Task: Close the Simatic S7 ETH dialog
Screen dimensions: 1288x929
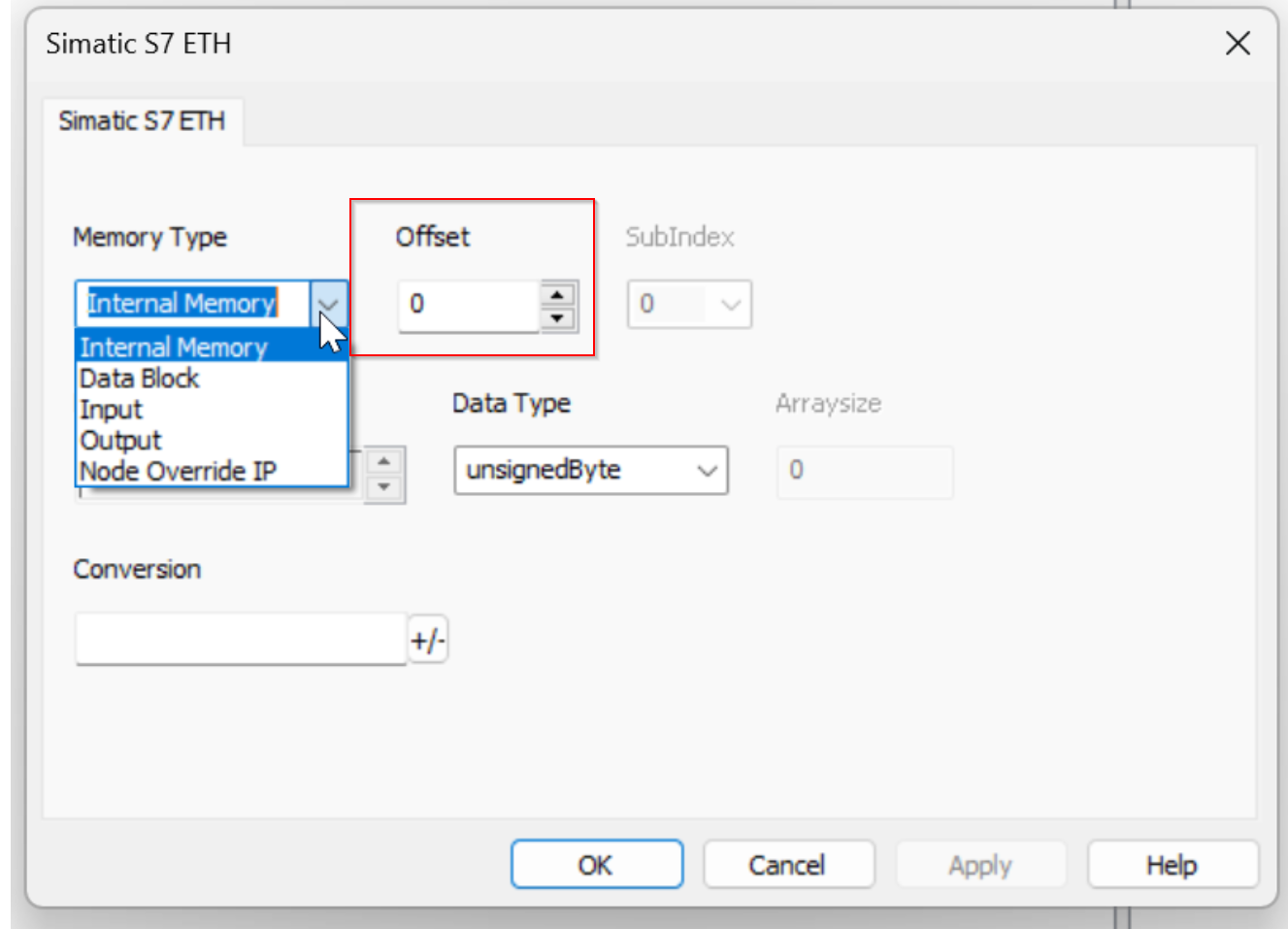Action: (x=1238, y=44)
